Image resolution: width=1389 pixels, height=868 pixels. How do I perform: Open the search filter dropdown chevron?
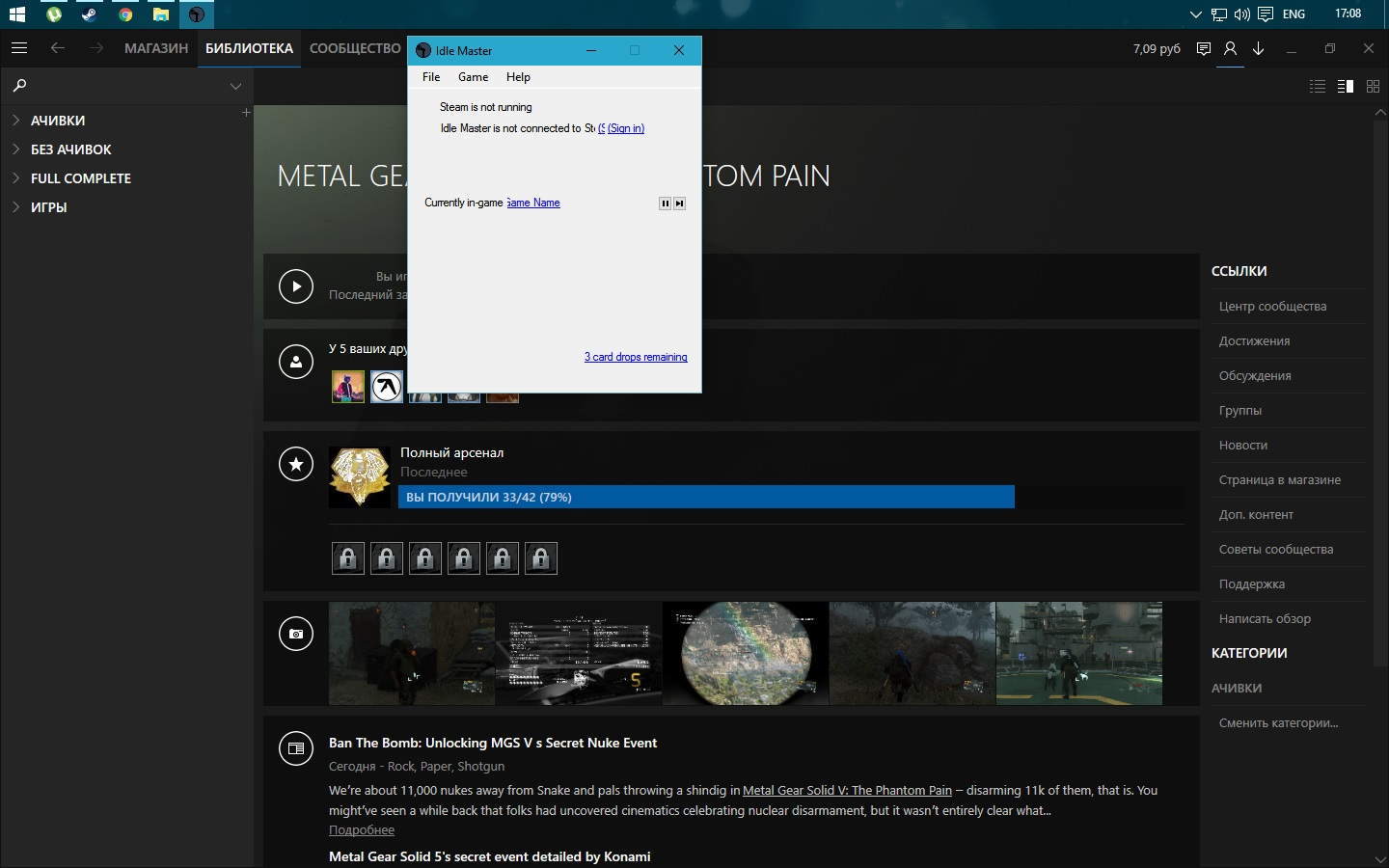pyautogui.click(x=235, y=86)
